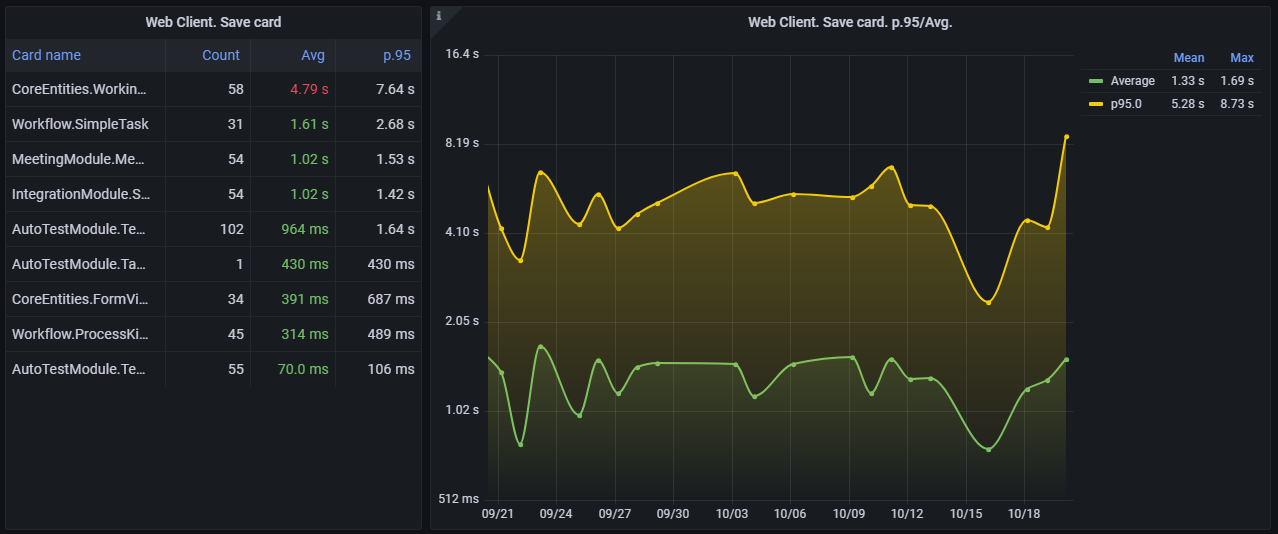The height and width of the screenshot is (534, 1278).
Task: Sort the table by Count column header
Action: pos(221,55)
